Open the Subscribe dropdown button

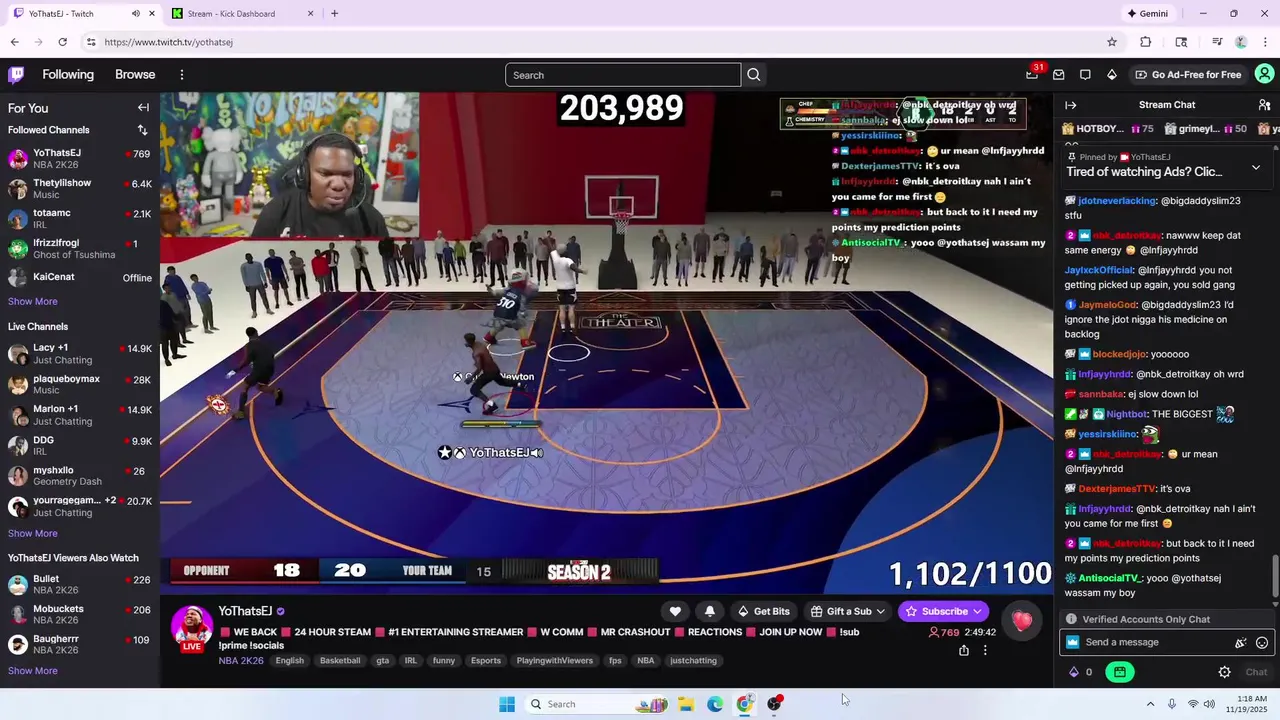pyautogui.click(x=944, y=611)
